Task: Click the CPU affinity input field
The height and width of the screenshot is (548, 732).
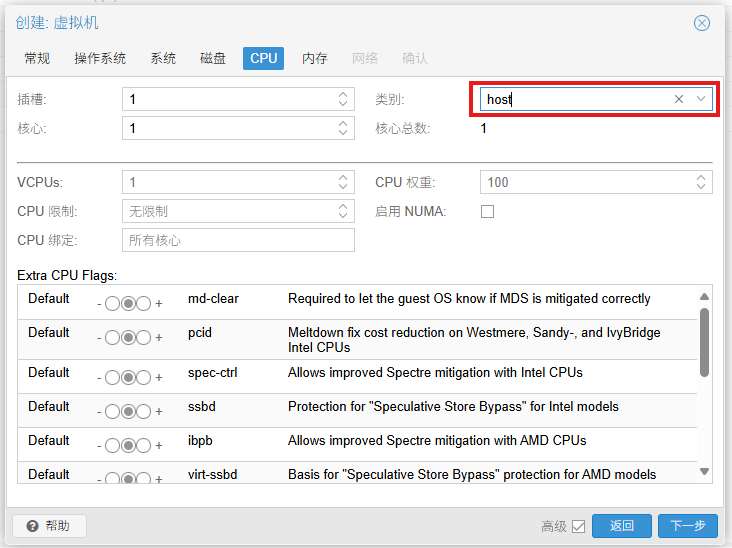Action: [238, 240]
